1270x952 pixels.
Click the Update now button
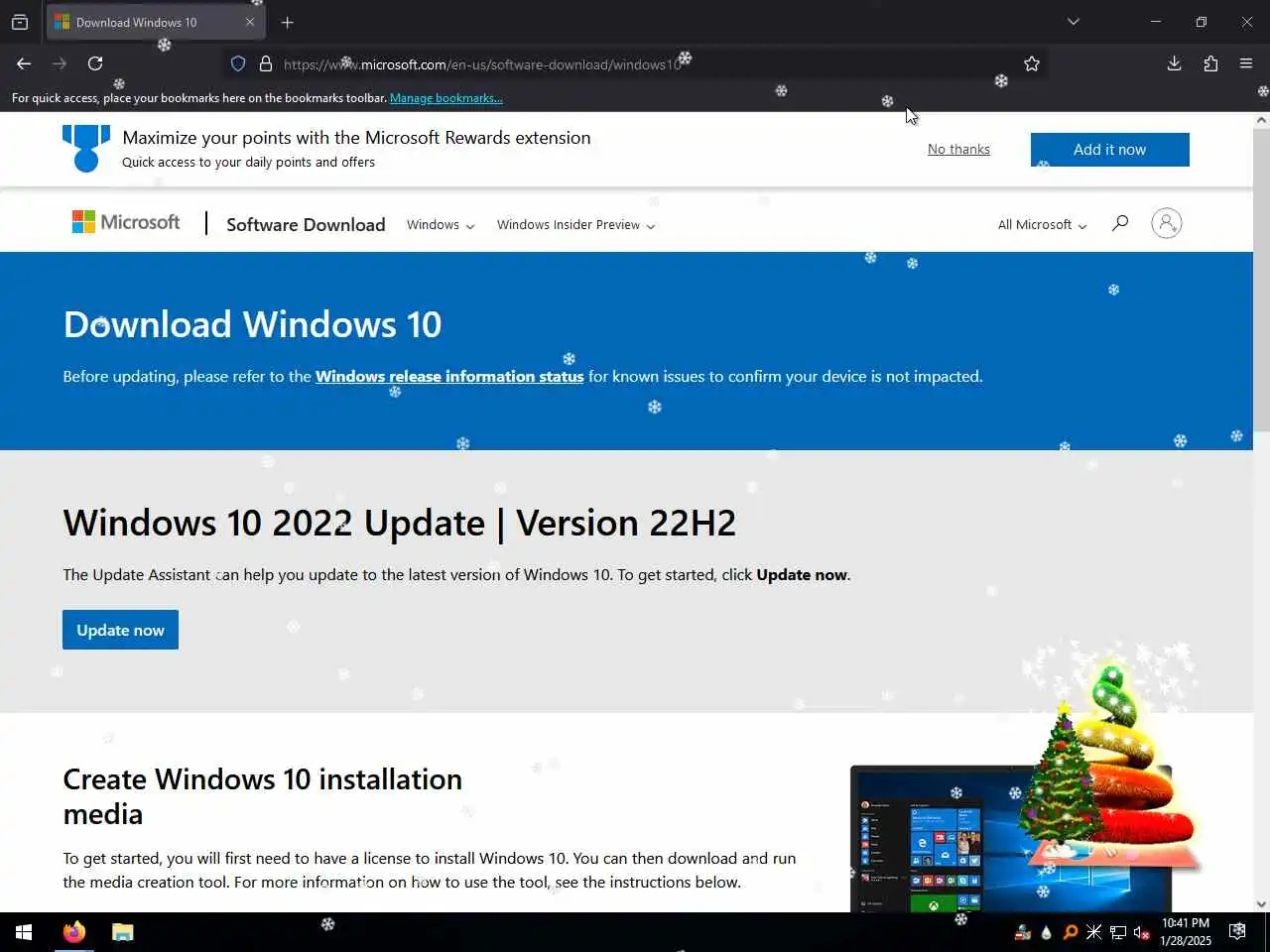point(120,630)
